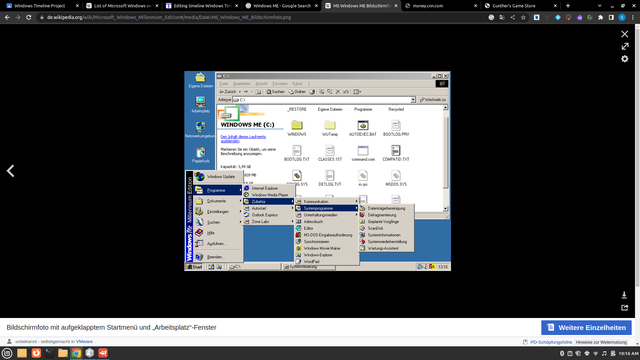The height and width of the screenshot is (360, 640).
Task: Click the clock showing 10:16 AM
Action: (628, 353)
